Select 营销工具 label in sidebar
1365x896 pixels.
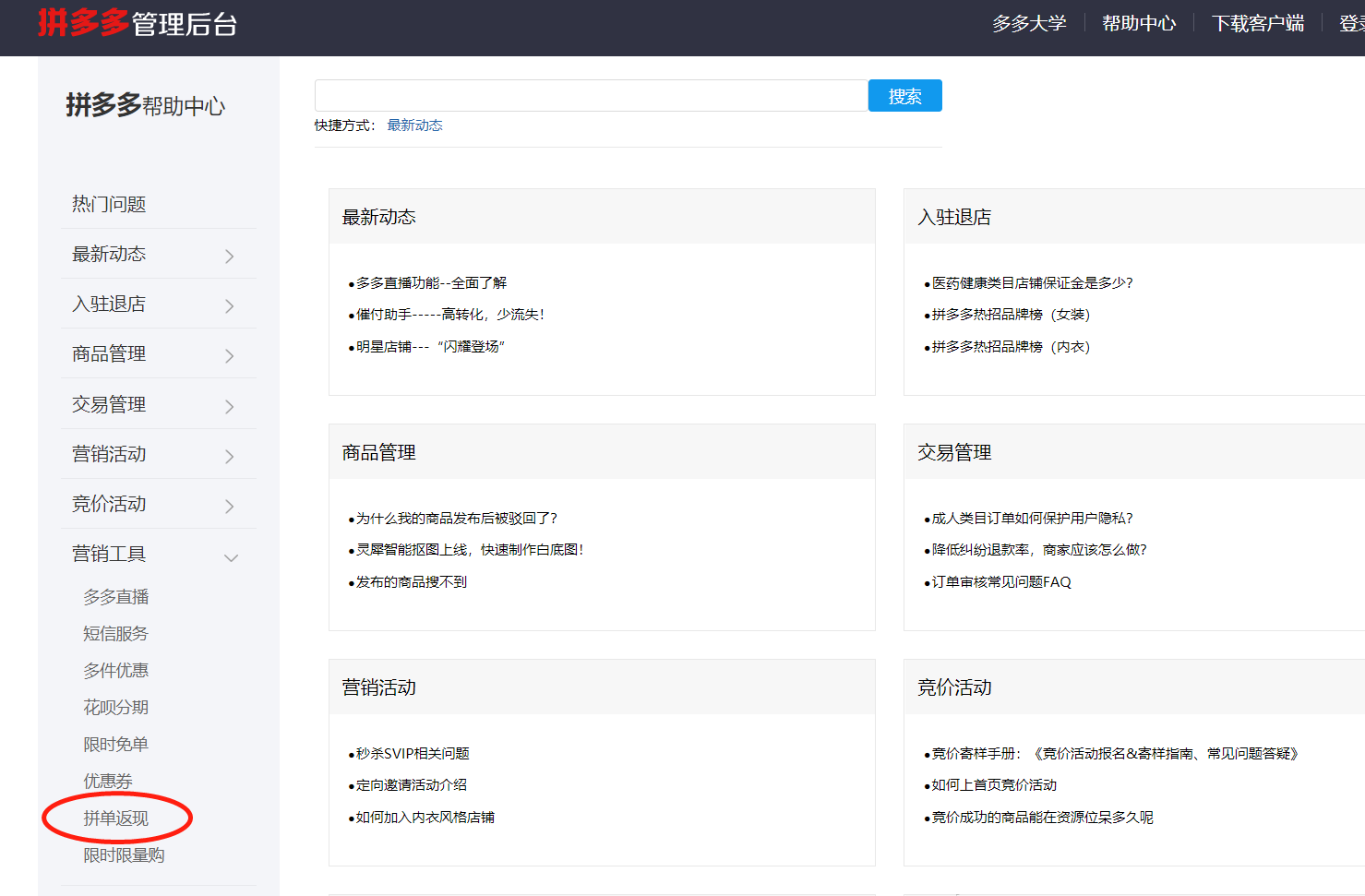(109, 554)
